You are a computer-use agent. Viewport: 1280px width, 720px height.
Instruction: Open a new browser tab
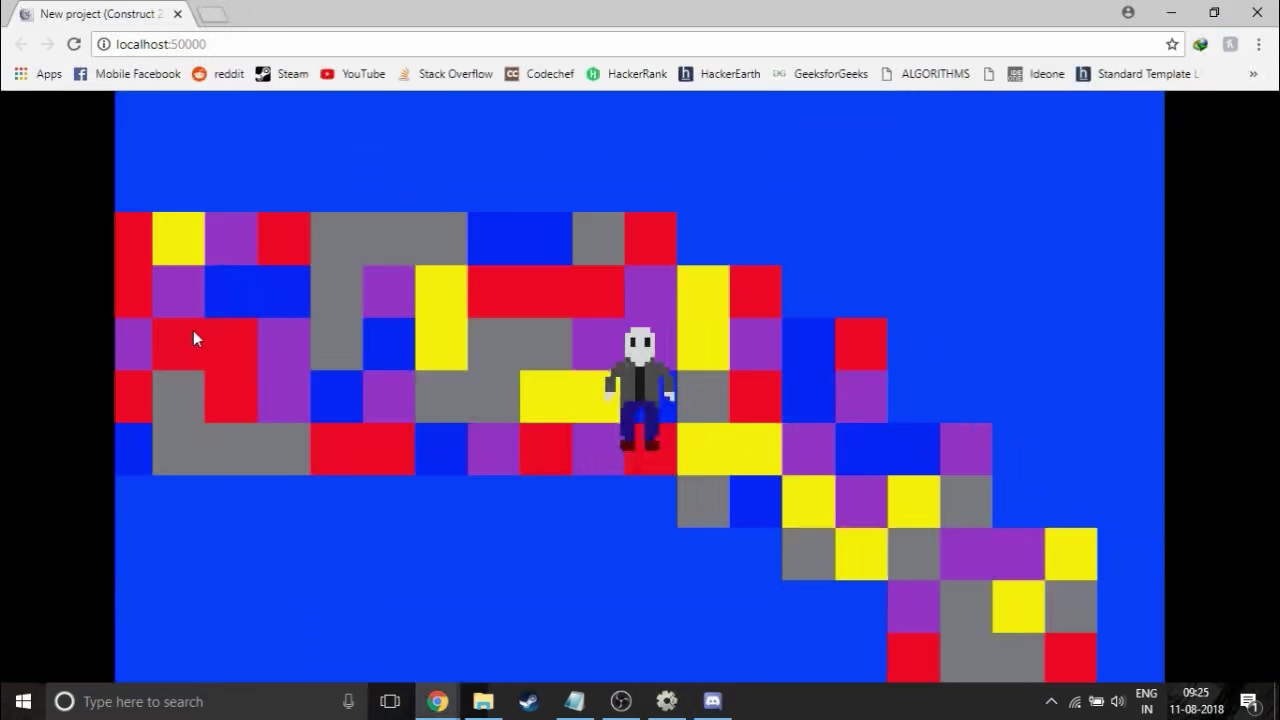point(213,14)
